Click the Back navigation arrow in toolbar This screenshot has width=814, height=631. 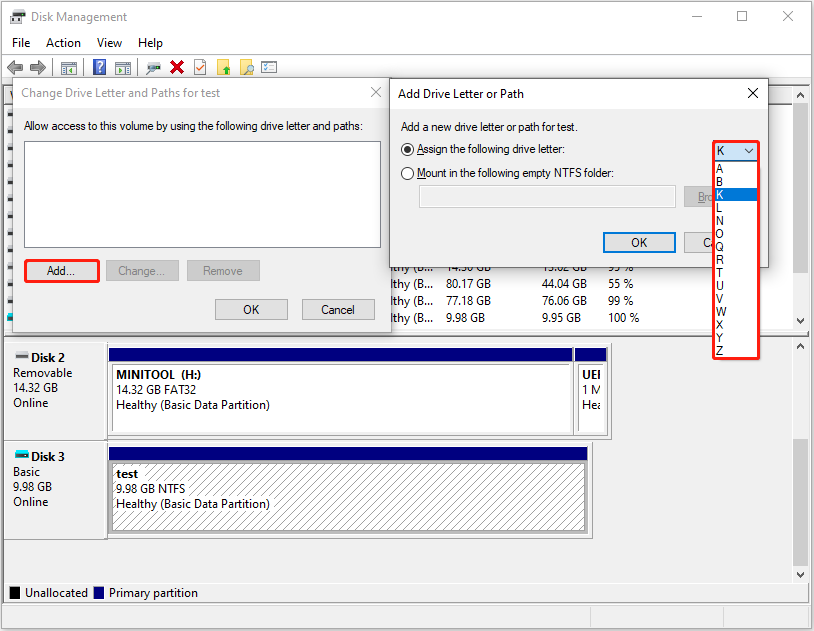[x=16, y=67]
